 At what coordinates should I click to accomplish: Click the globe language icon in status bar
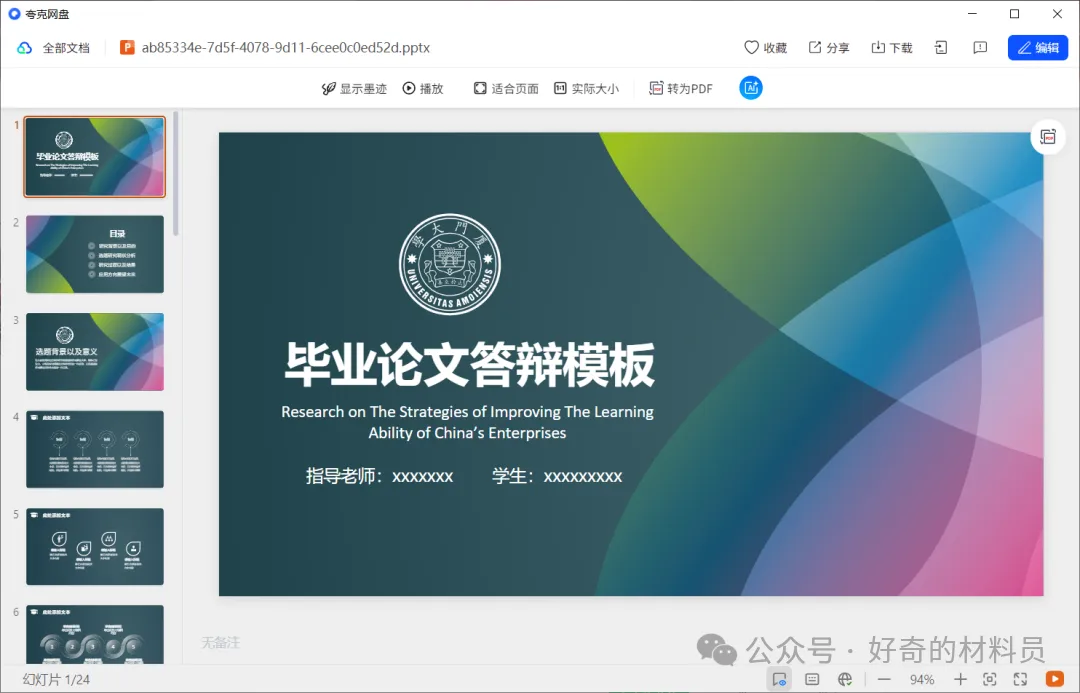click(x=845, y=679)
